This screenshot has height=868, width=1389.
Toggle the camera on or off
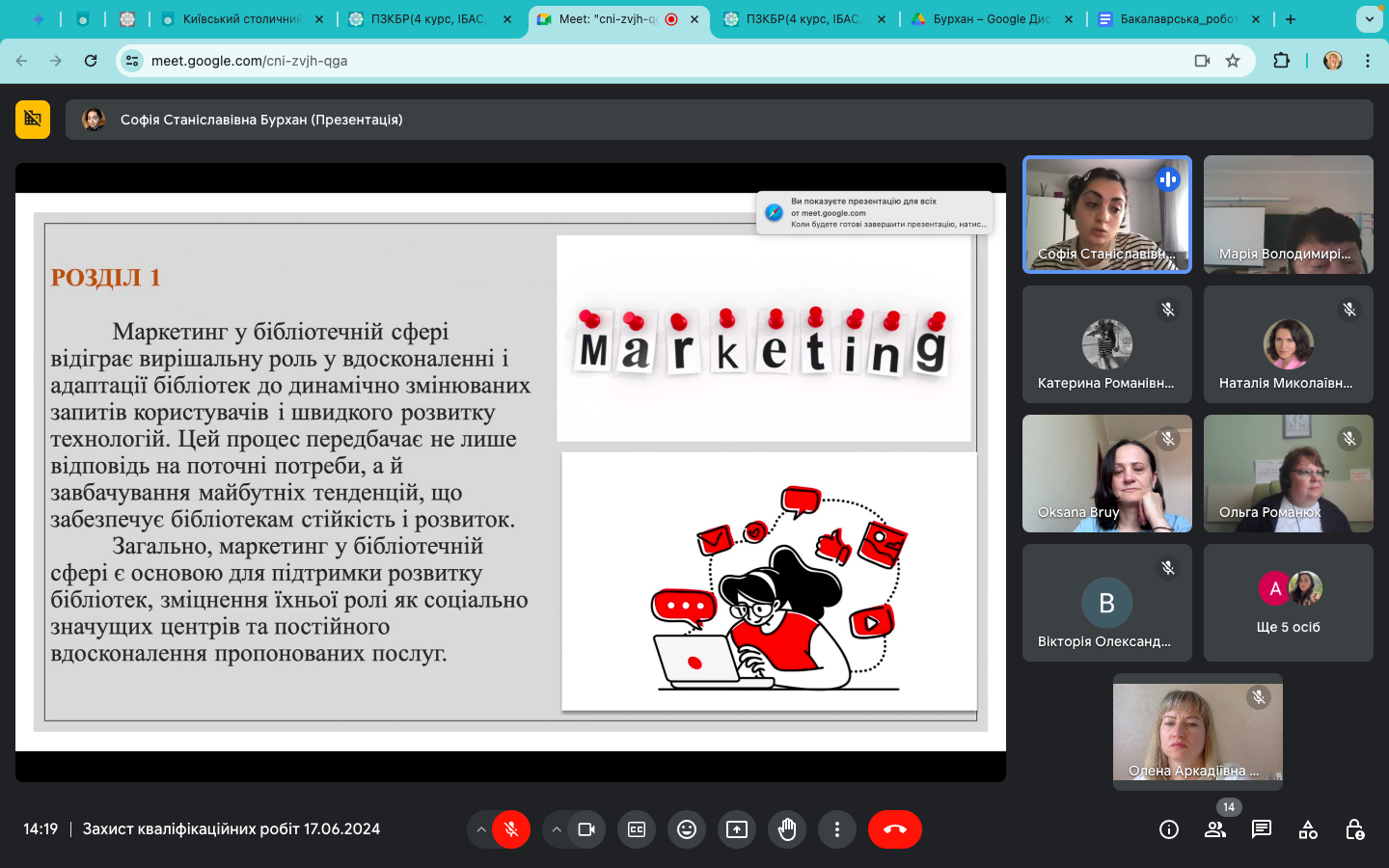pos(586,829)
